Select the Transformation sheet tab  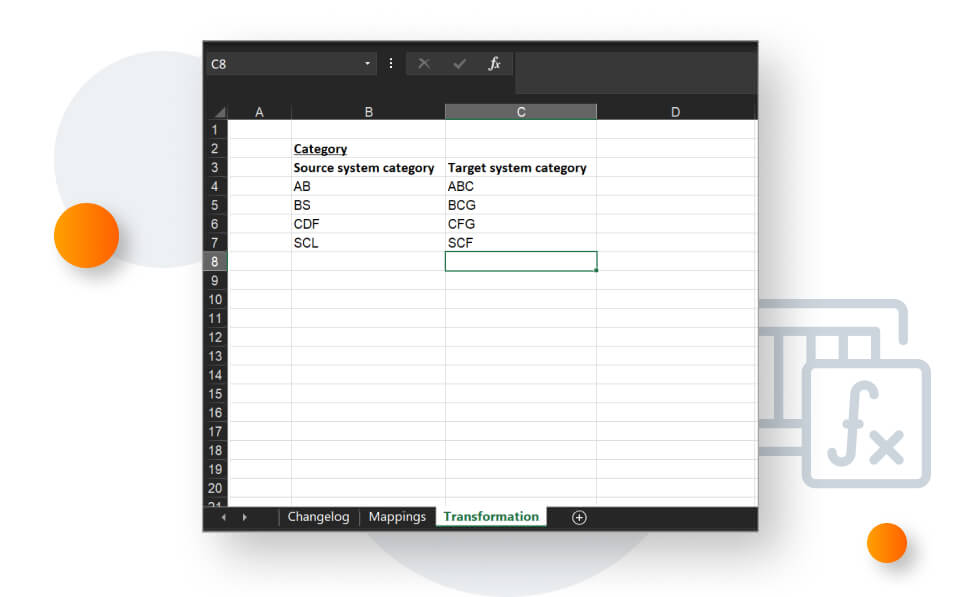point(491,517)
